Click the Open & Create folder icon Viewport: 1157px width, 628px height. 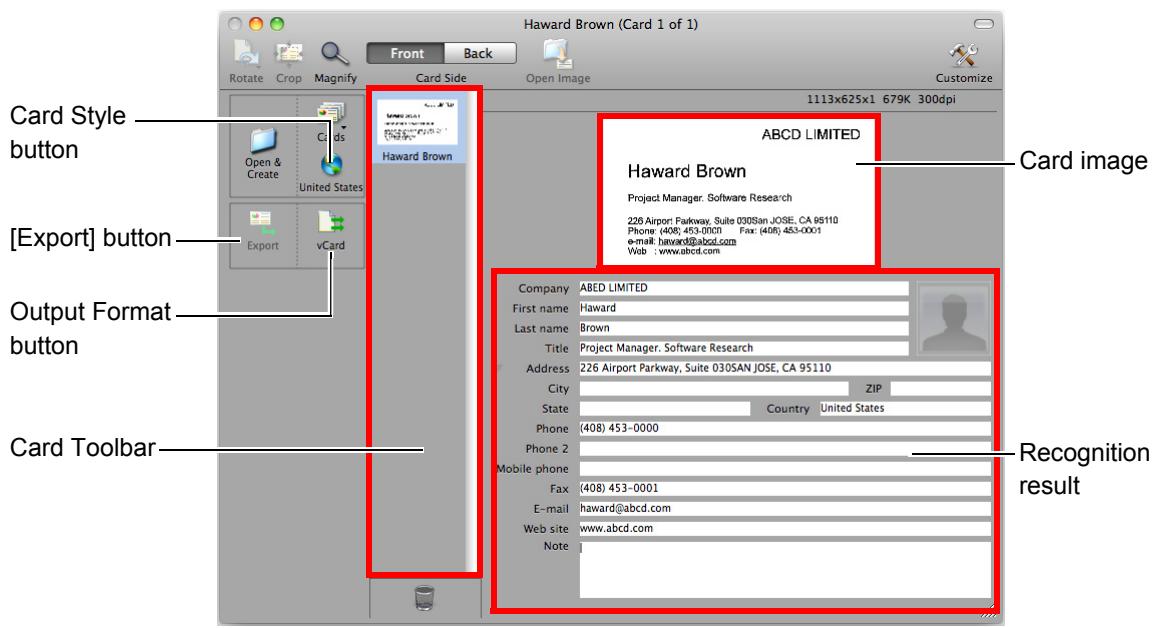click(263, 139)
